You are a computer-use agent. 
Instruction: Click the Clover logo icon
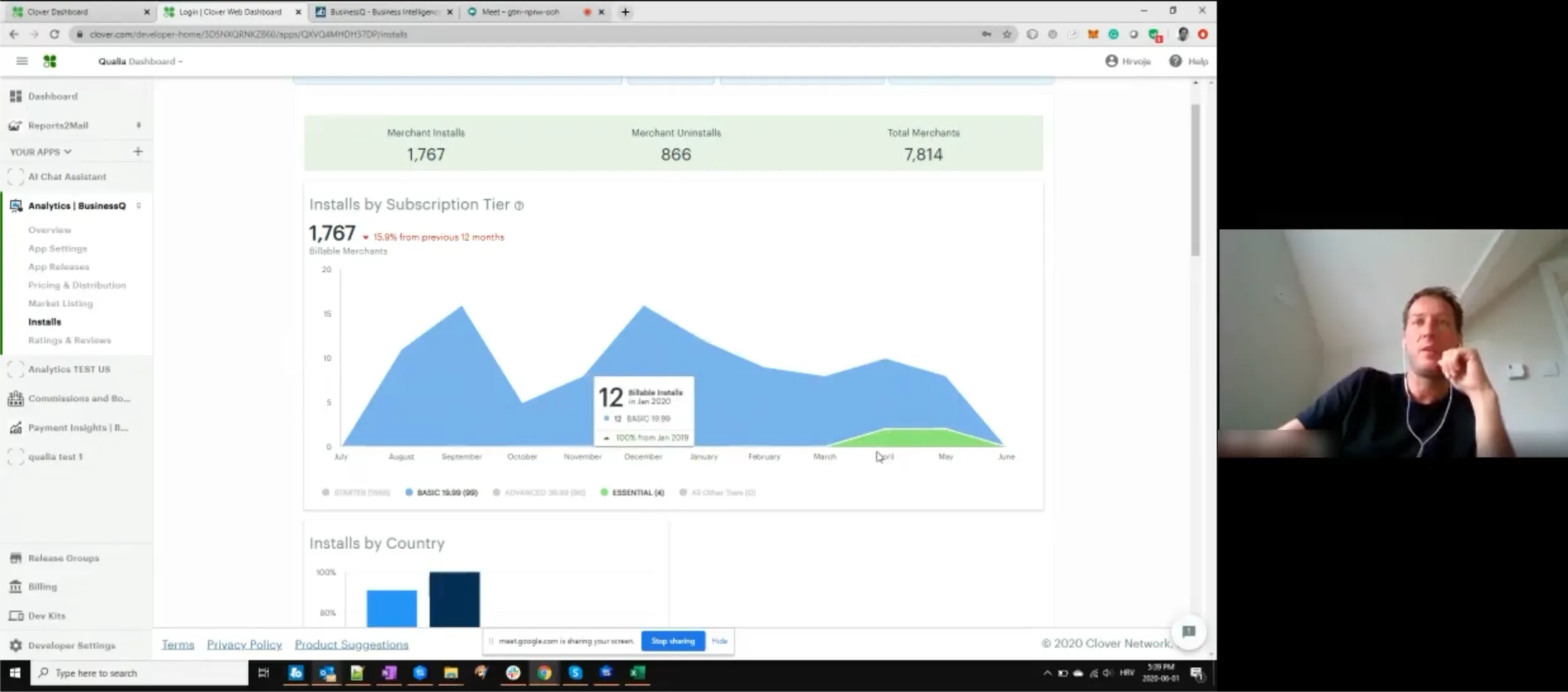pos(50,61)
